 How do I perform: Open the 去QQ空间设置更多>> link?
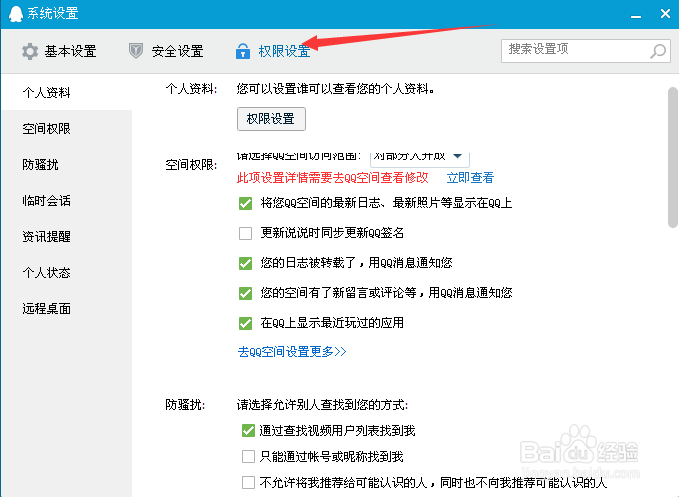[292, 352]
